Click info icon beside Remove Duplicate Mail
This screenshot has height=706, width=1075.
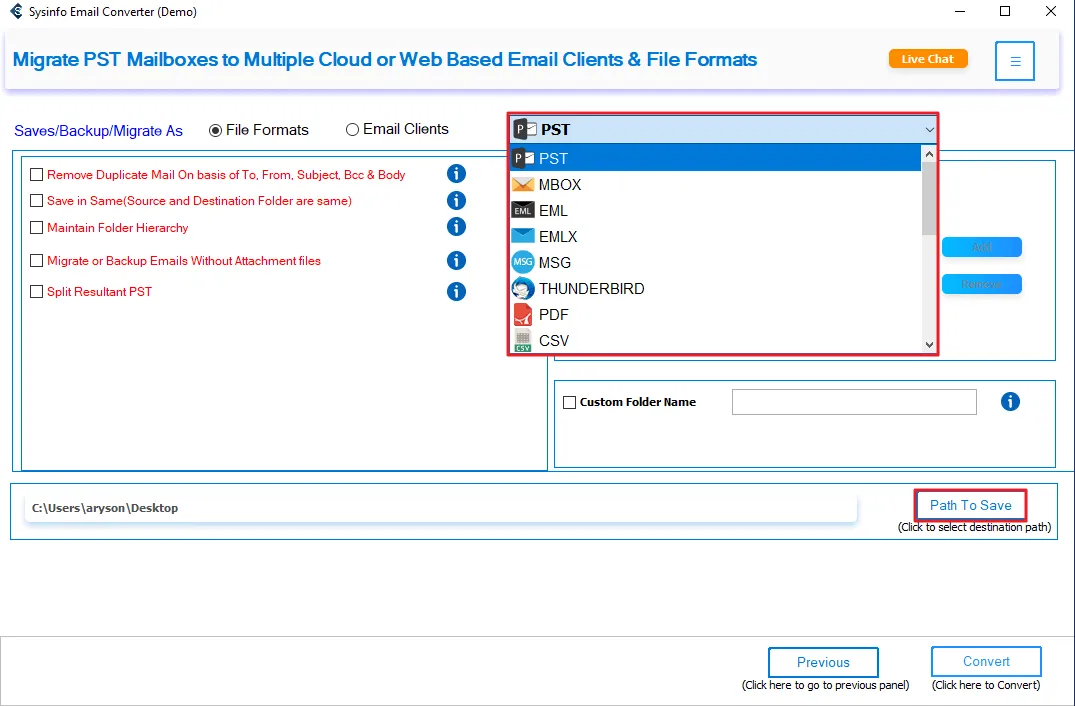coord(456,174)
